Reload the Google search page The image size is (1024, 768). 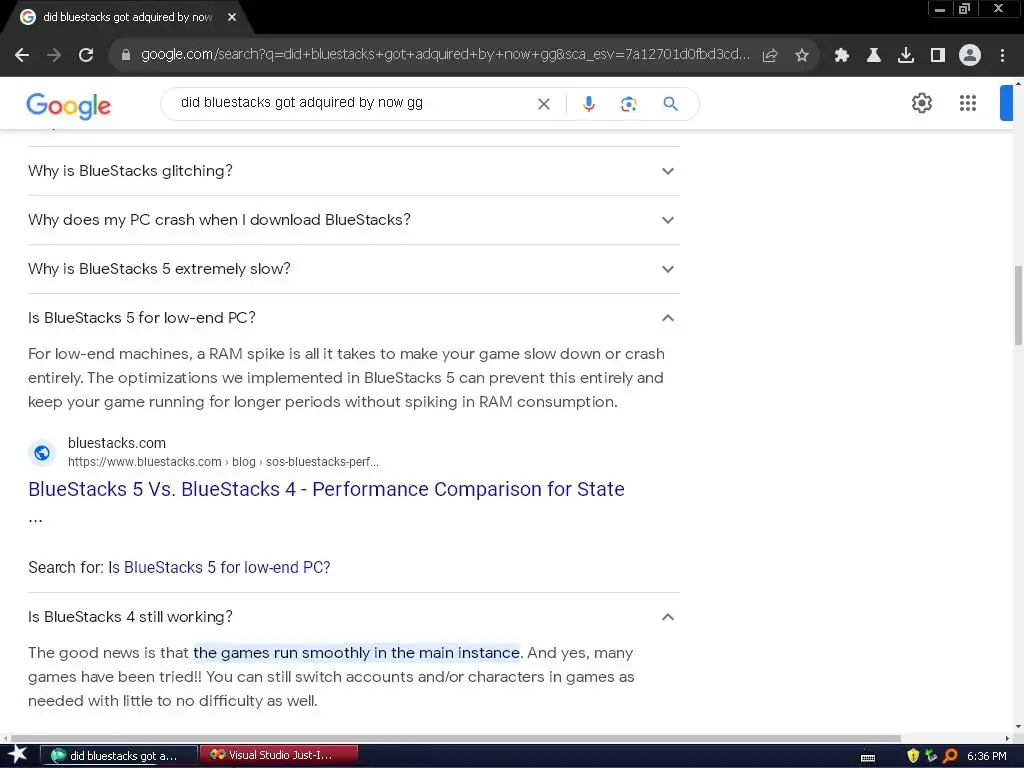pos(86,55)
